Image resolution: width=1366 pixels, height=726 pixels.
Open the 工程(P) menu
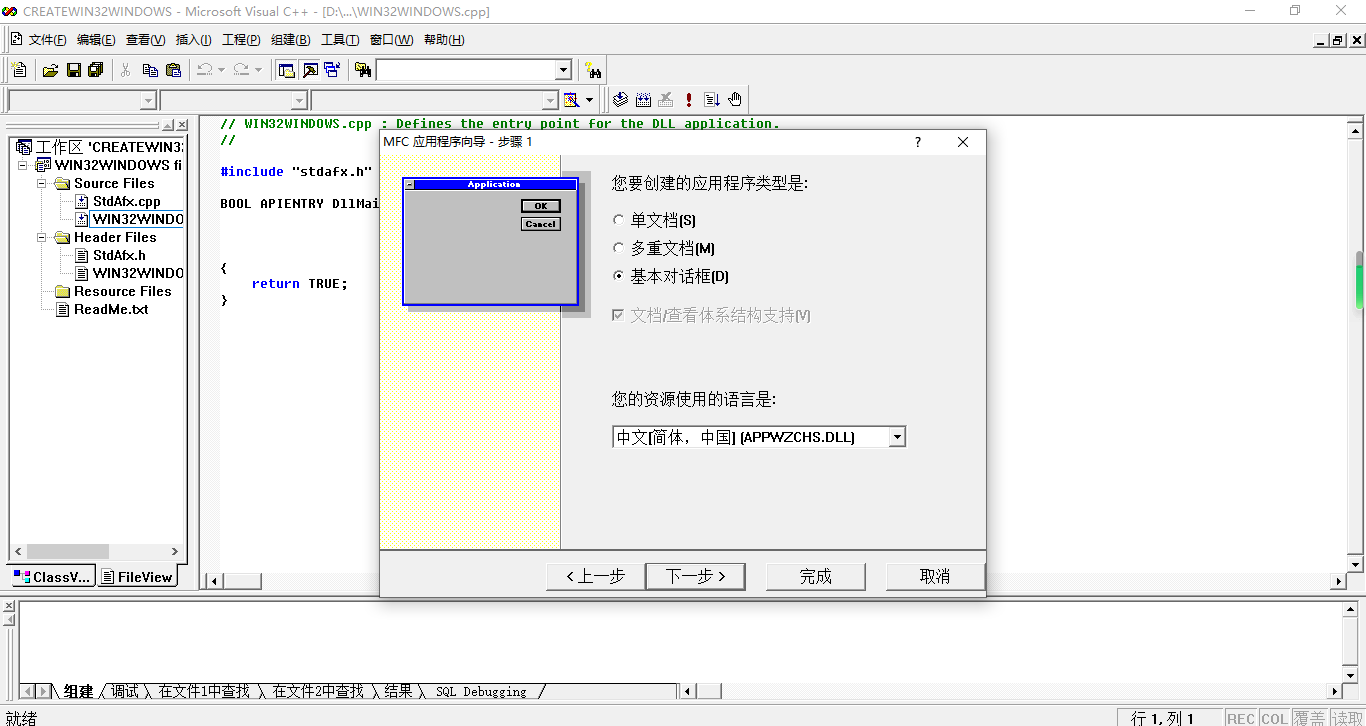coord(241,40)
